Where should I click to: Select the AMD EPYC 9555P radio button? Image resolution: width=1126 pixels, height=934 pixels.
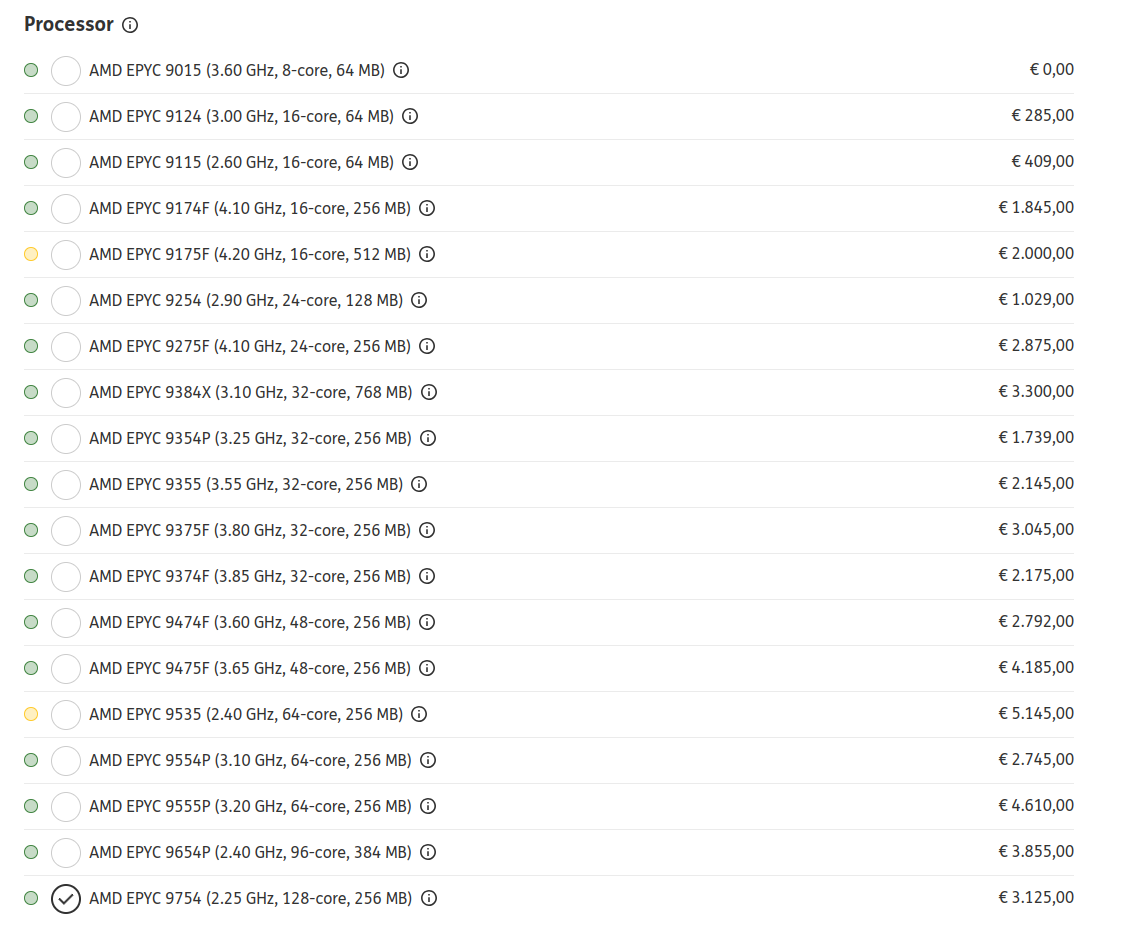(65, 805)
